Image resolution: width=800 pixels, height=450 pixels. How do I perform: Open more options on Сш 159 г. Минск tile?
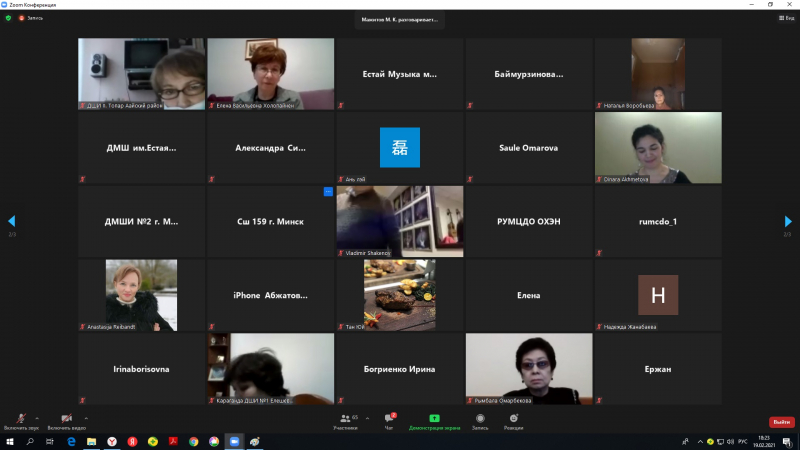tap(327, 191)
